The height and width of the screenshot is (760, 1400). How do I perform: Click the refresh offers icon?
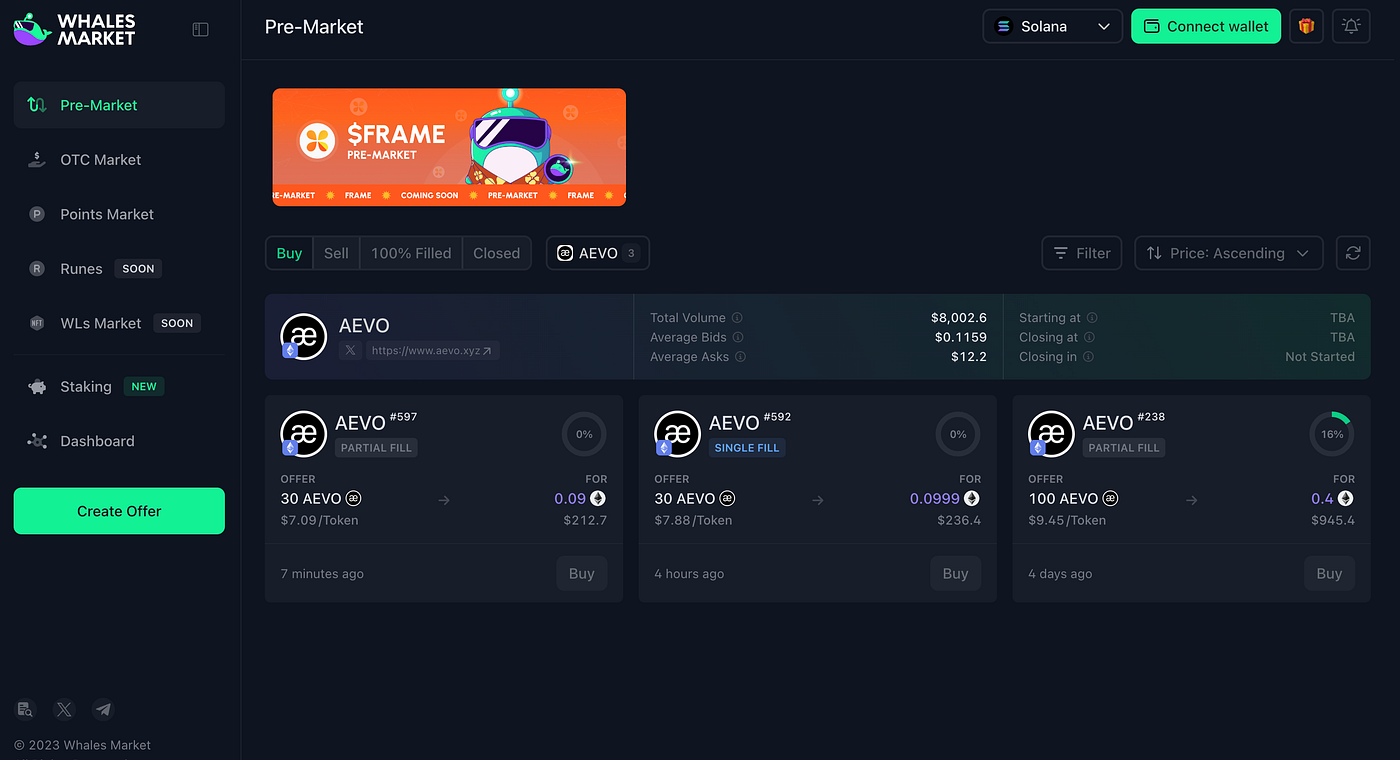[1353, 253]
